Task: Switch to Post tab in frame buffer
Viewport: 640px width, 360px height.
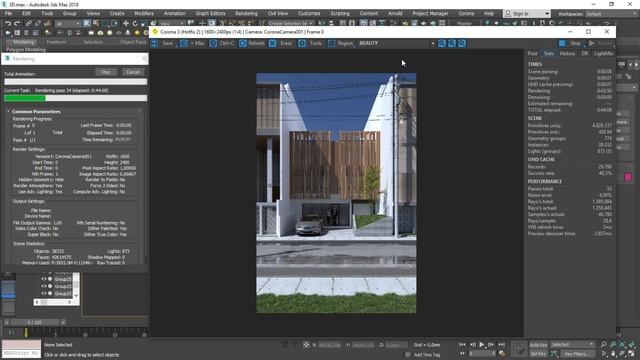Action: point(533,53)
